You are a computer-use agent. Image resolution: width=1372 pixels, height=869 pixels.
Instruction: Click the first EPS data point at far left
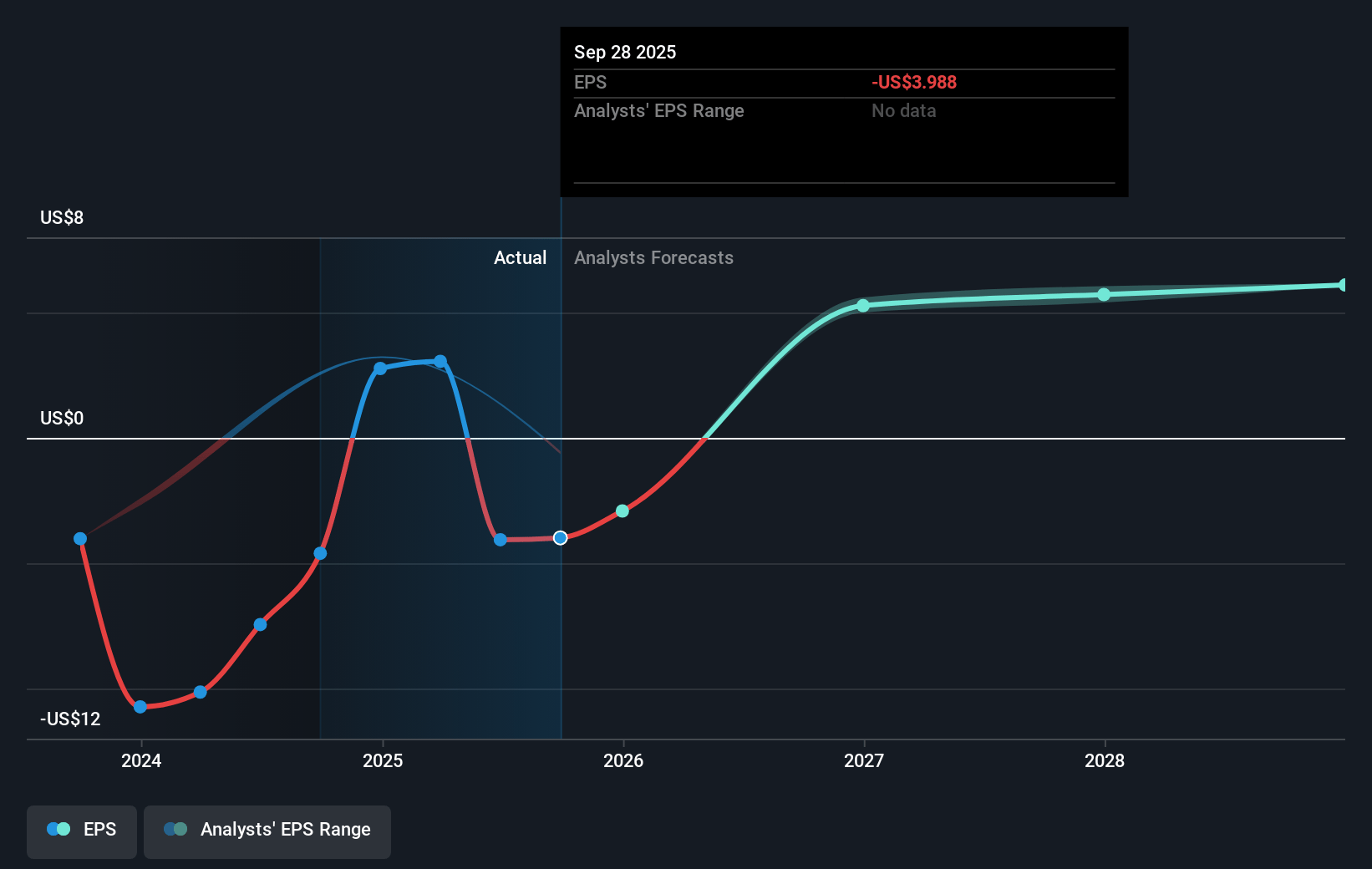[x=80, y=539]
